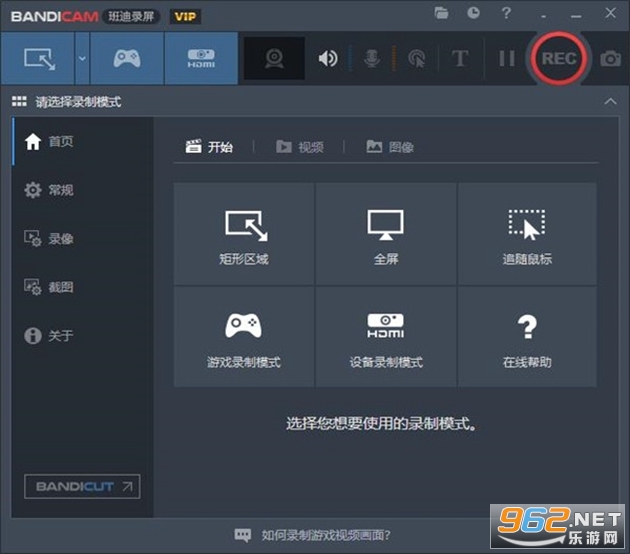This screenshot has width=630, height=554.
Task: Start recording with the REC button
Action: click(559, 59)
